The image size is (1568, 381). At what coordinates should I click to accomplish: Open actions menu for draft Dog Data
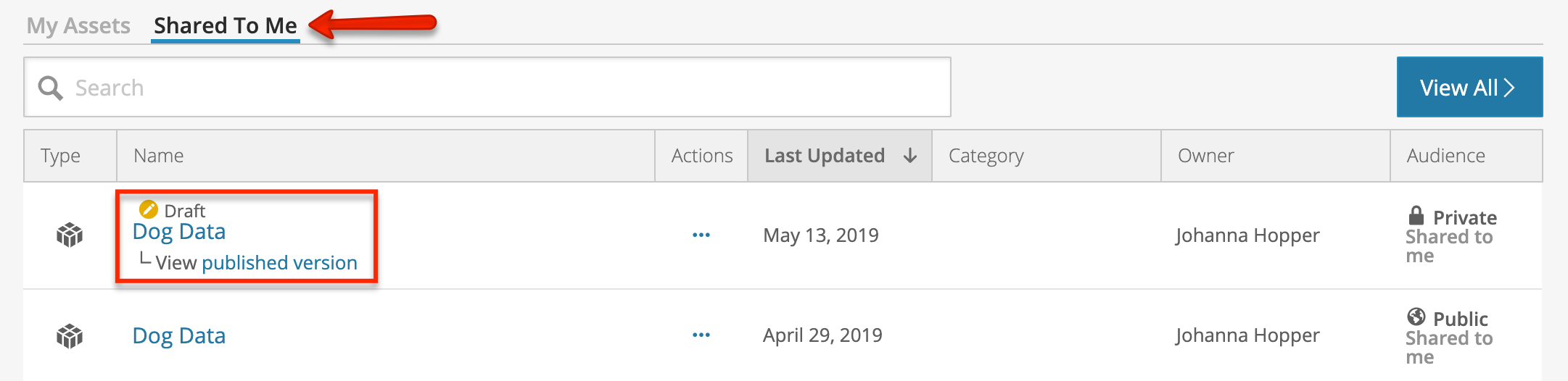[x=701, y=235]
